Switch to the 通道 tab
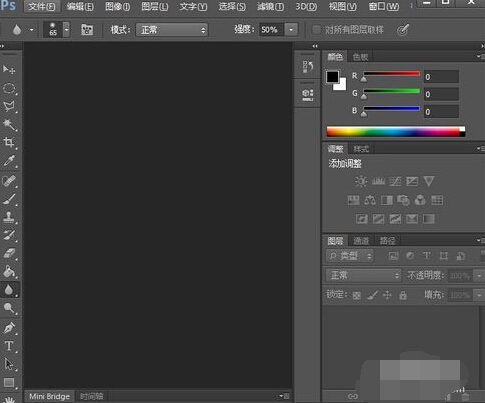Screen dimensions: 485x403 click(x=361, y=241)
